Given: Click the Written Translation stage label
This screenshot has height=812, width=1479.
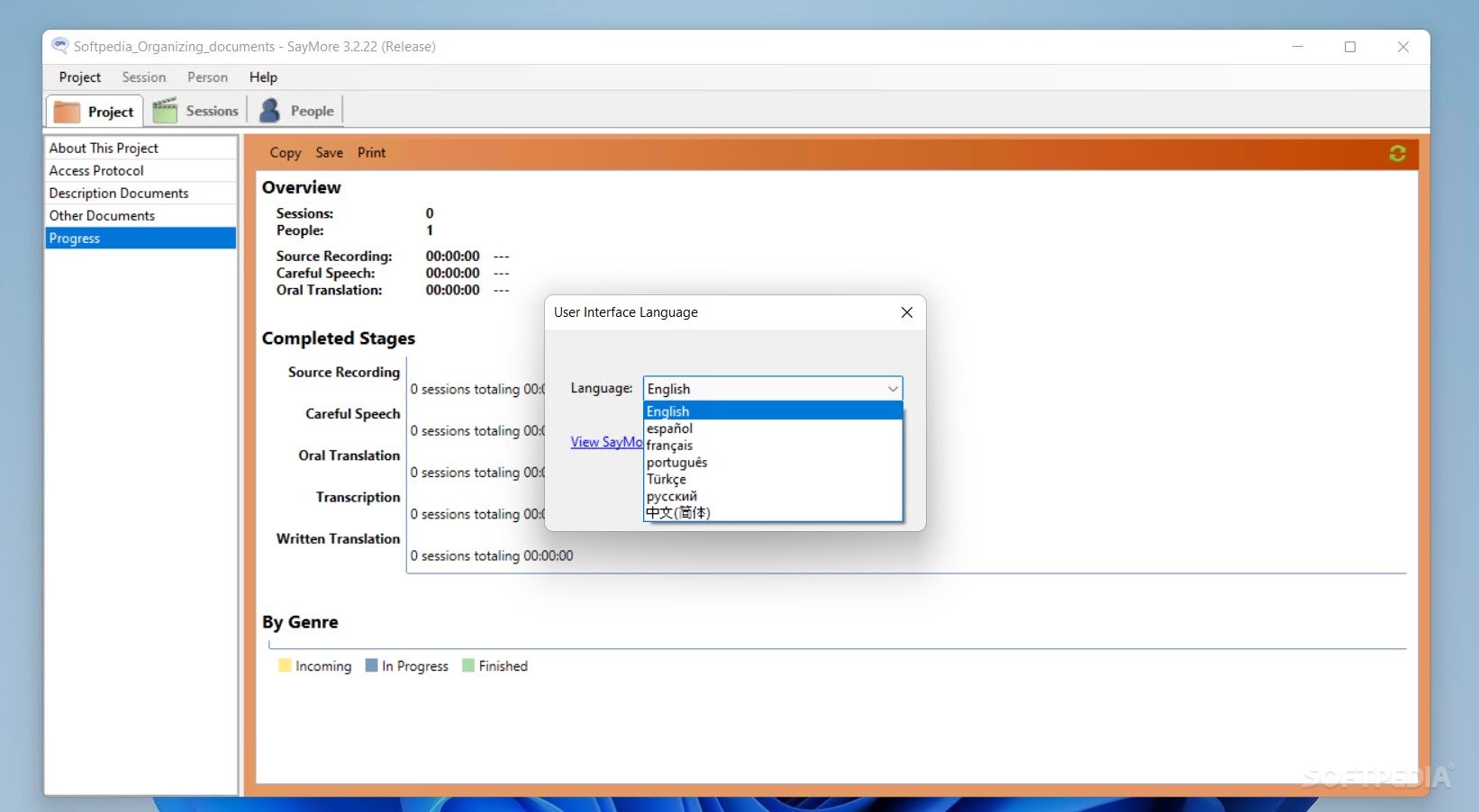Looking at the screenshot, I should [338, 538].
